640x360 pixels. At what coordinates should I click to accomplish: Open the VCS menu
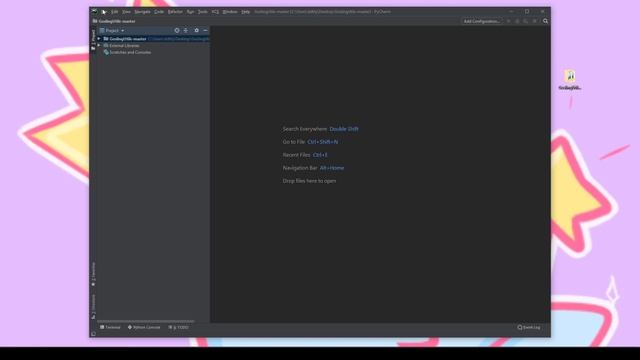click(215, 12)
